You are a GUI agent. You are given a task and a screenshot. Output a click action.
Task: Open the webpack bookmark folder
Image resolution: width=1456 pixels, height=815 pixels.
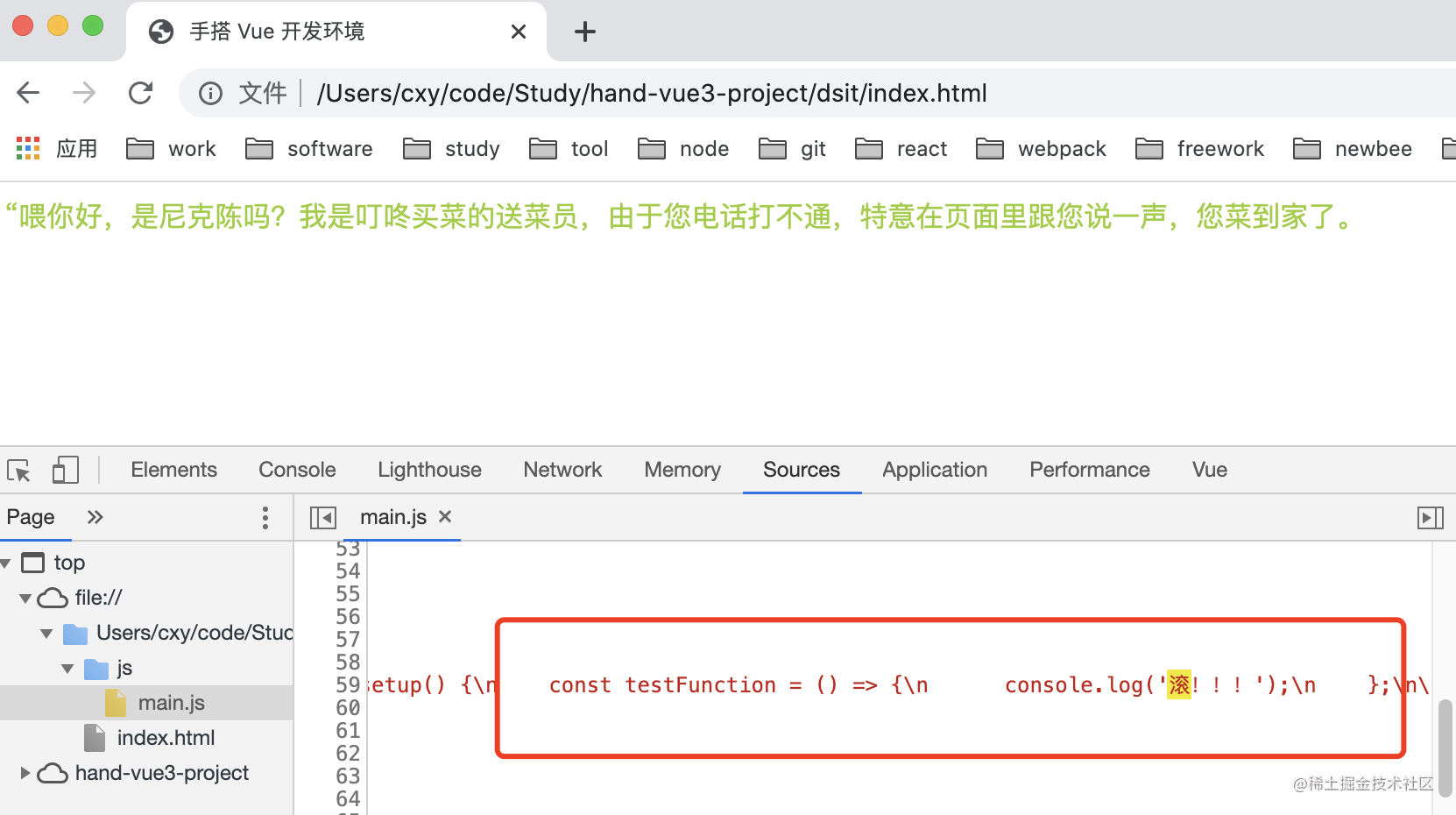[1041, 149]
